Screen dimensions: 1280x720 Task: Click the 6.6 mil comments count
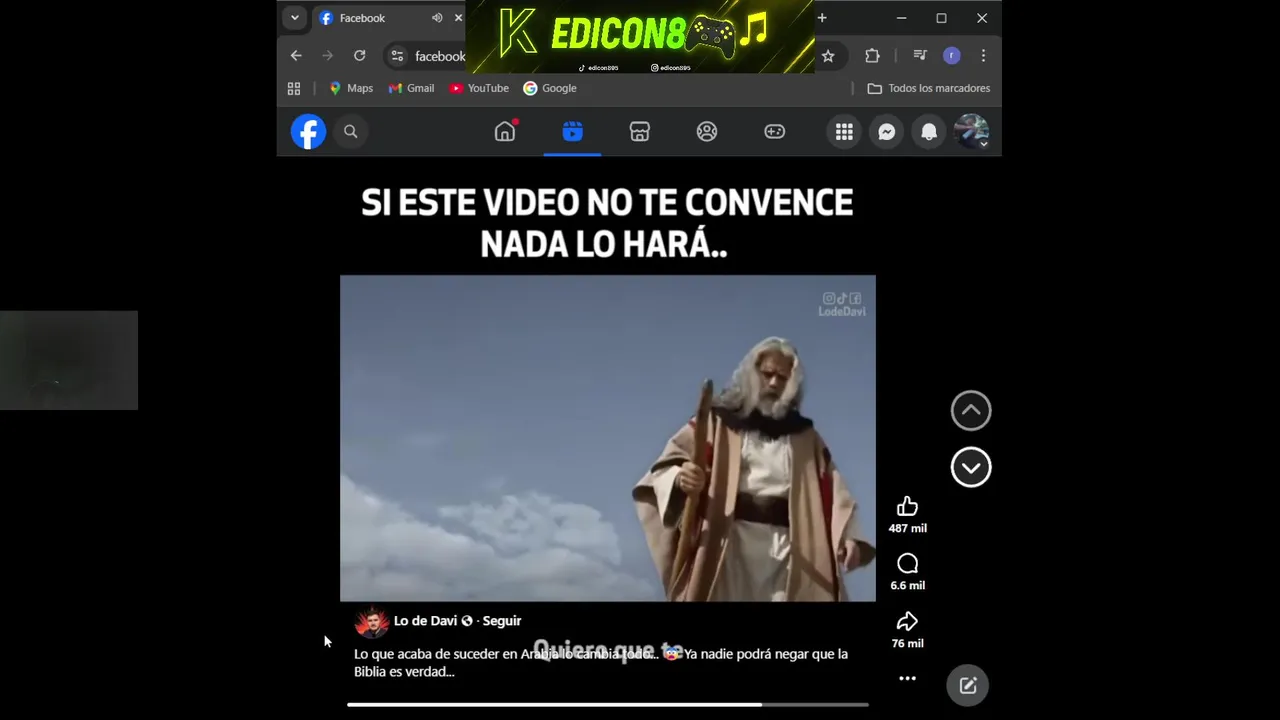[908, 585]
